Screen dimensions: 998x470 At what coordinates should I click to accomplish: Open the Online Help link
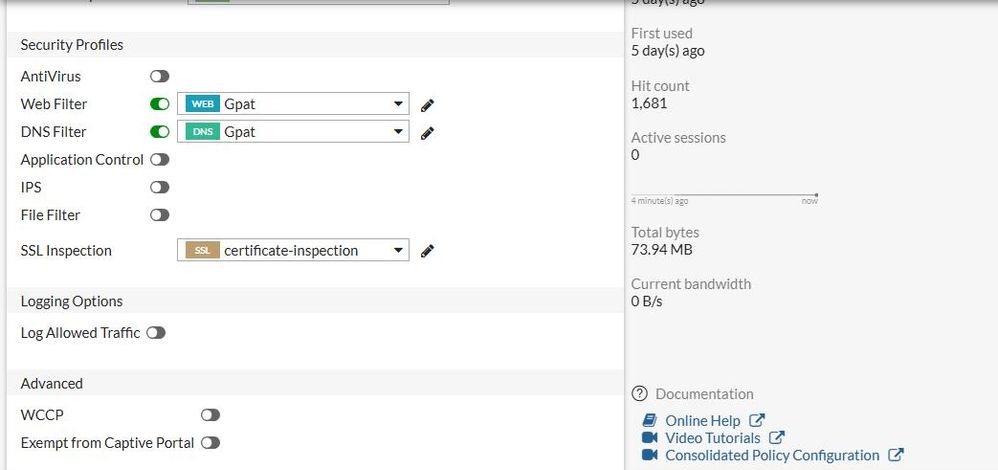tap(702, 421)
